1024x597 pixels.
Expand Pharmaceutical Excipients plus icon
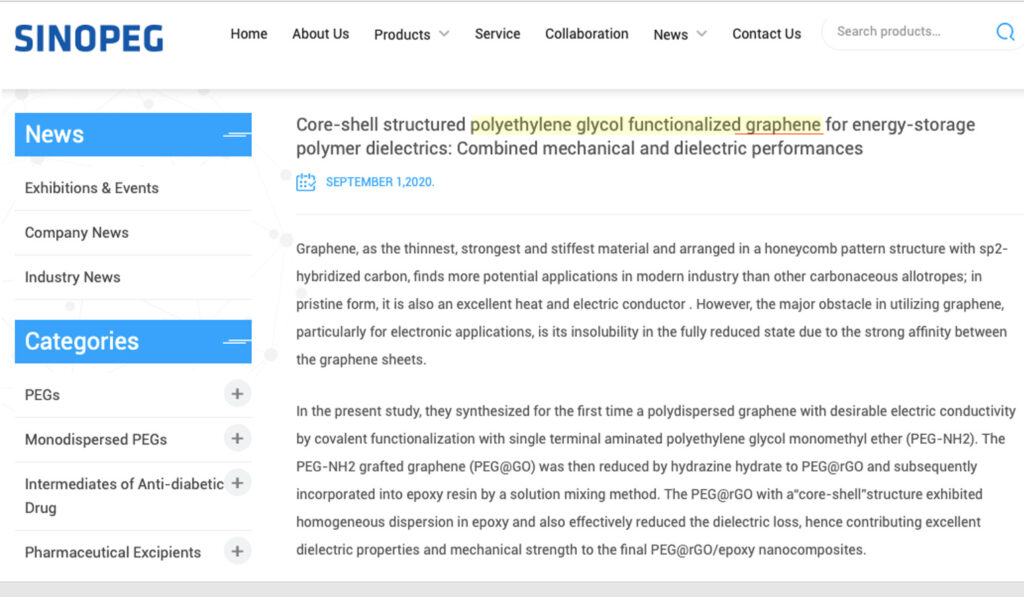[237, 551]
